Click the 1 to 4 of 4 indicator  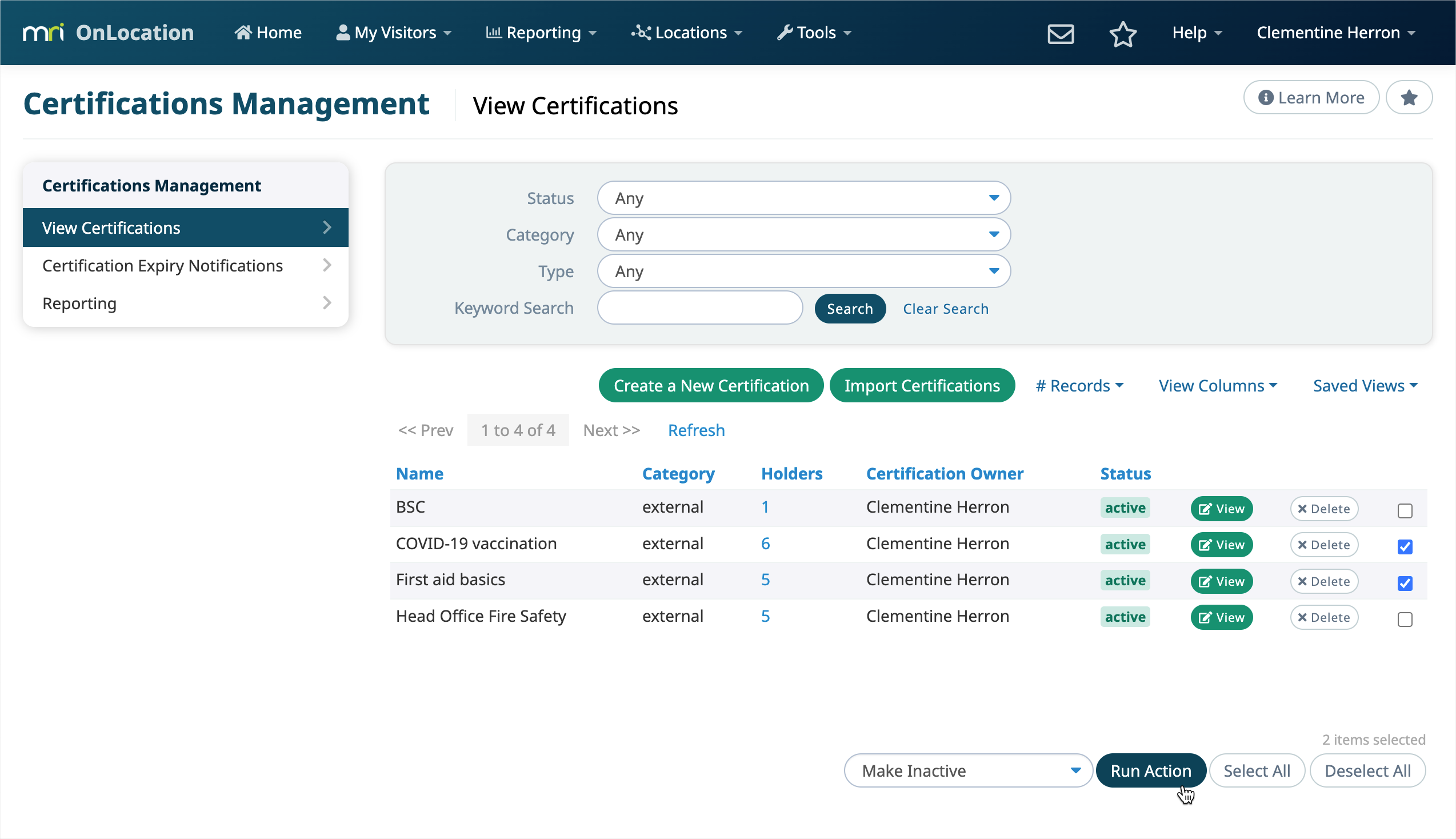[x=518, y=430]
